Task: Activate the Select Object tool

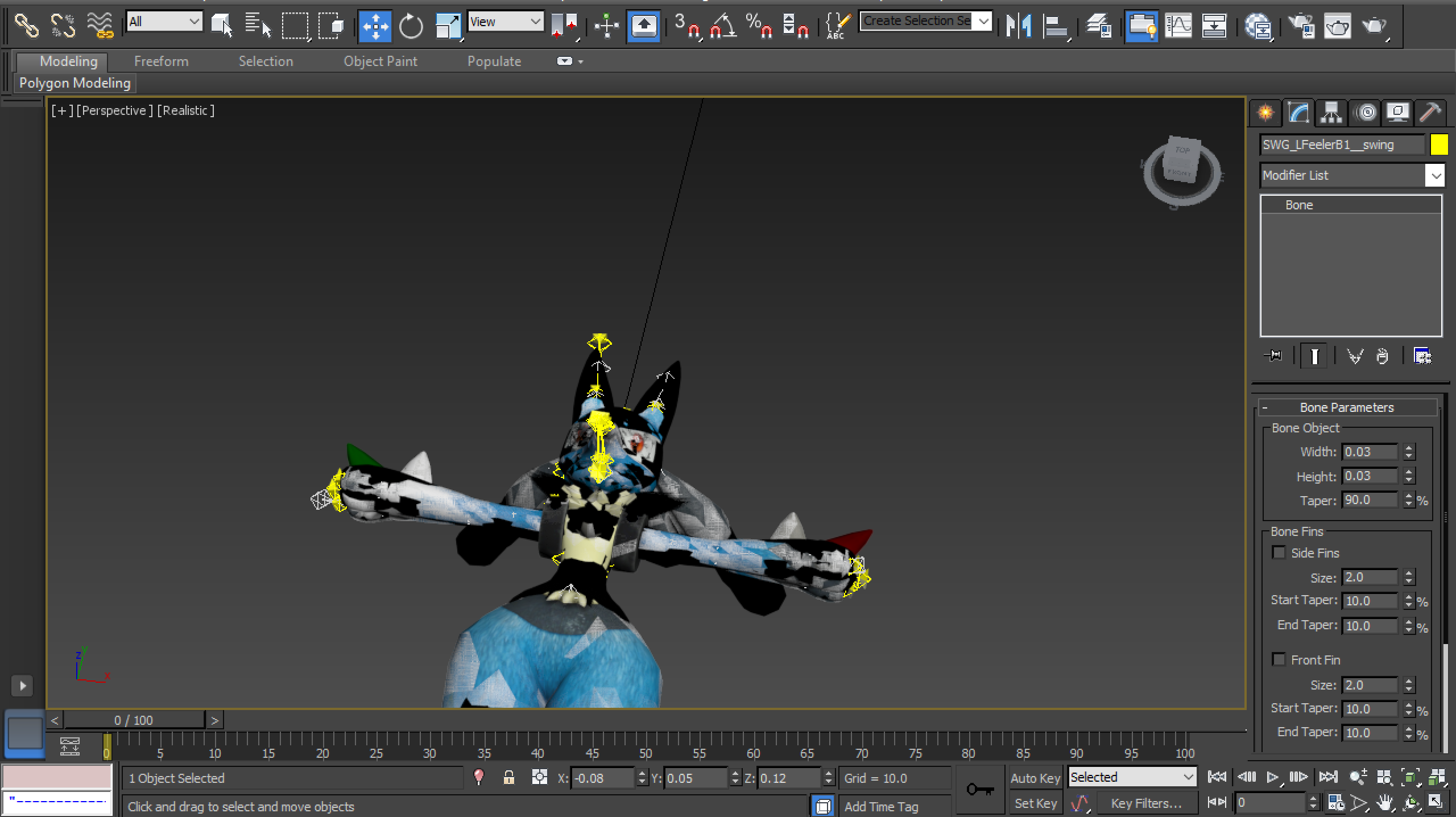Action: tap(222, 26)
